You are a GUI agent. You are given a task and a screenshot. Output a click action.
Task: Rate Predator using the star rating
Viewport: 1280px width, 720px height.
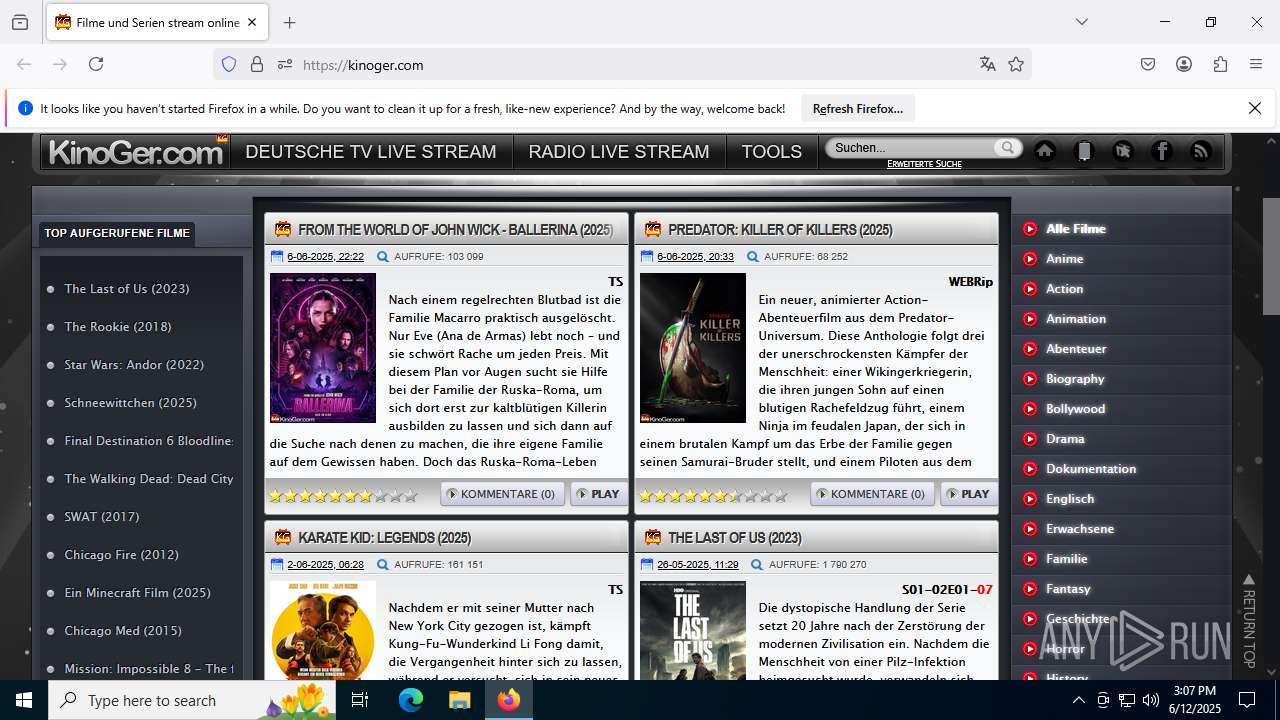[713, 495]
